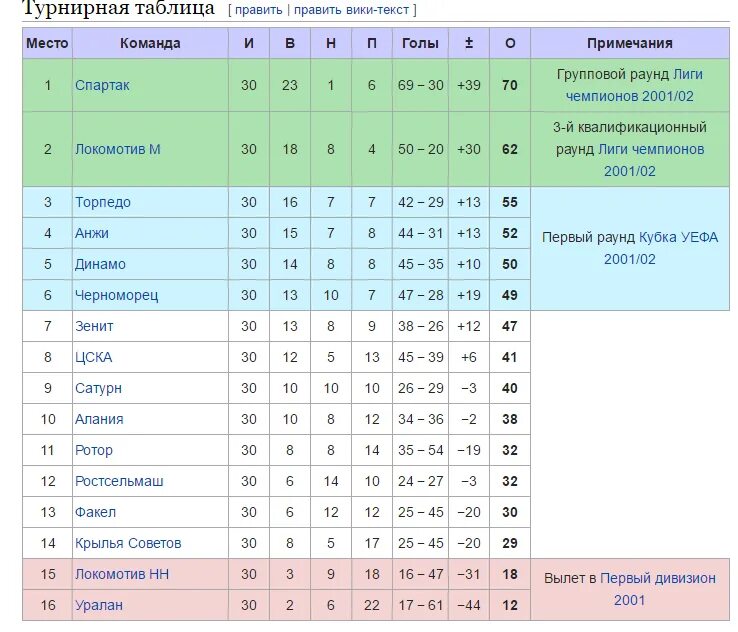Click the править section edit link
Screen dimensions: 738x632
(x=258, y=10)
